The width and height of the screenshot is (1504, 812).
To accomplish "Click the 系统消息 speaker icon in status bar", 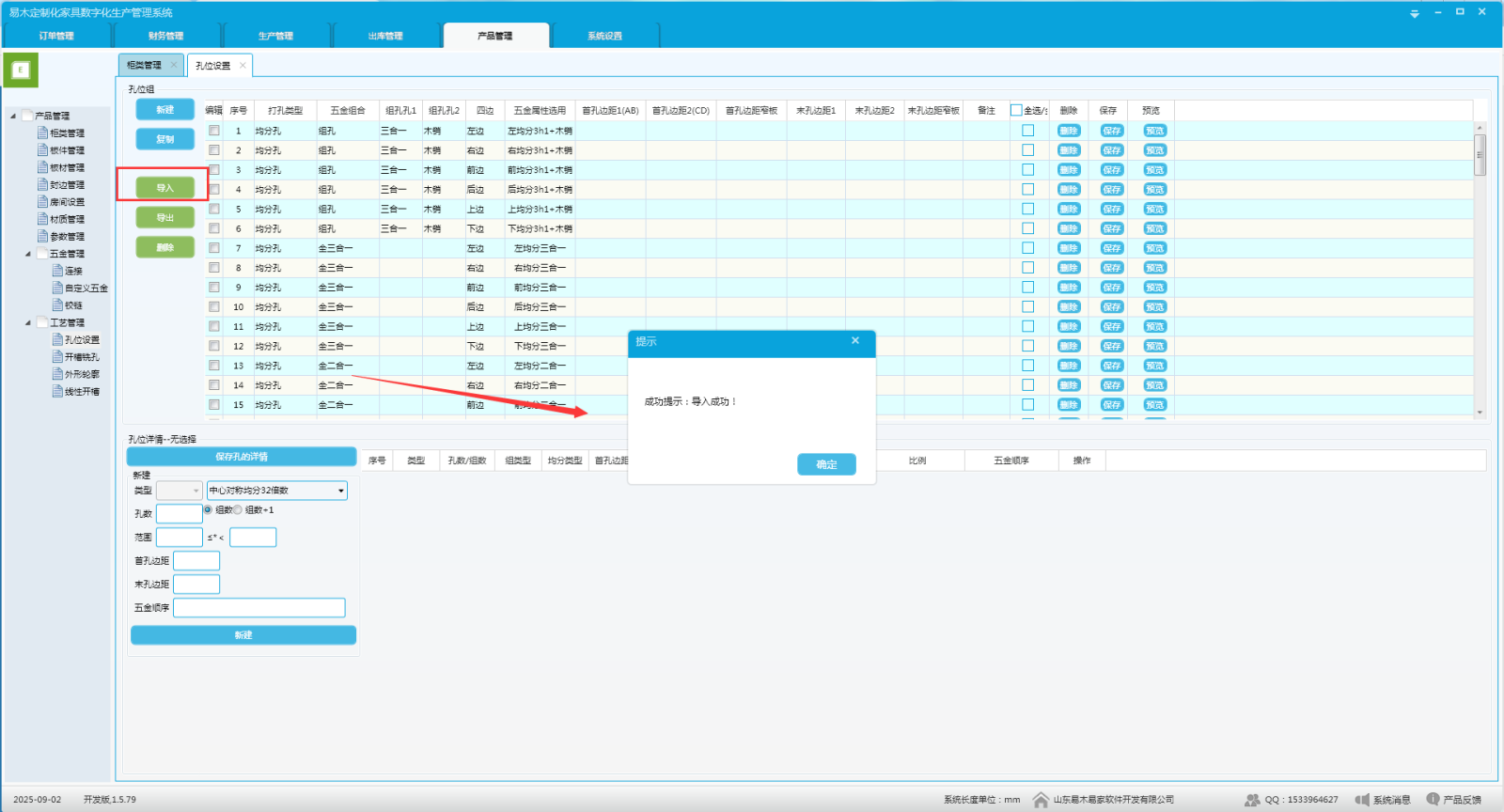I will point(1362,800).
